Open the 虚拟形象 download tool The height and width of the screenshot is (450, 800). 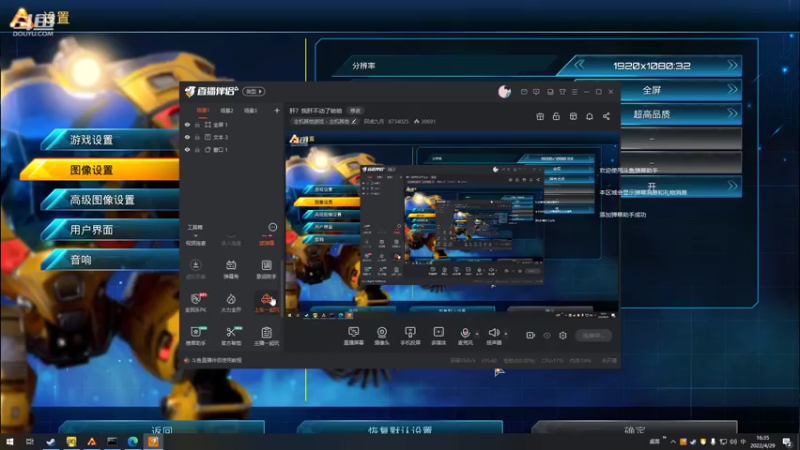point(195,269)
